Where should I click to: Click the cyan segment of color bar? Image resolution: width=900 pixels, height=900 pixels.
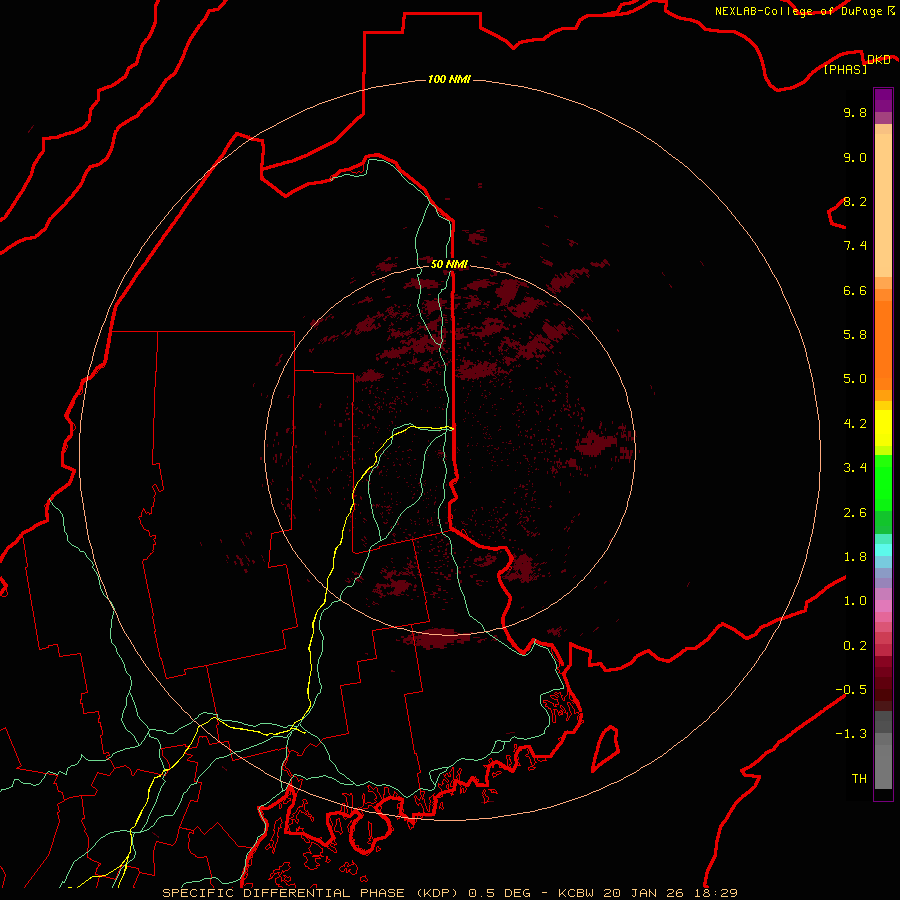click(x=883, y=549)
